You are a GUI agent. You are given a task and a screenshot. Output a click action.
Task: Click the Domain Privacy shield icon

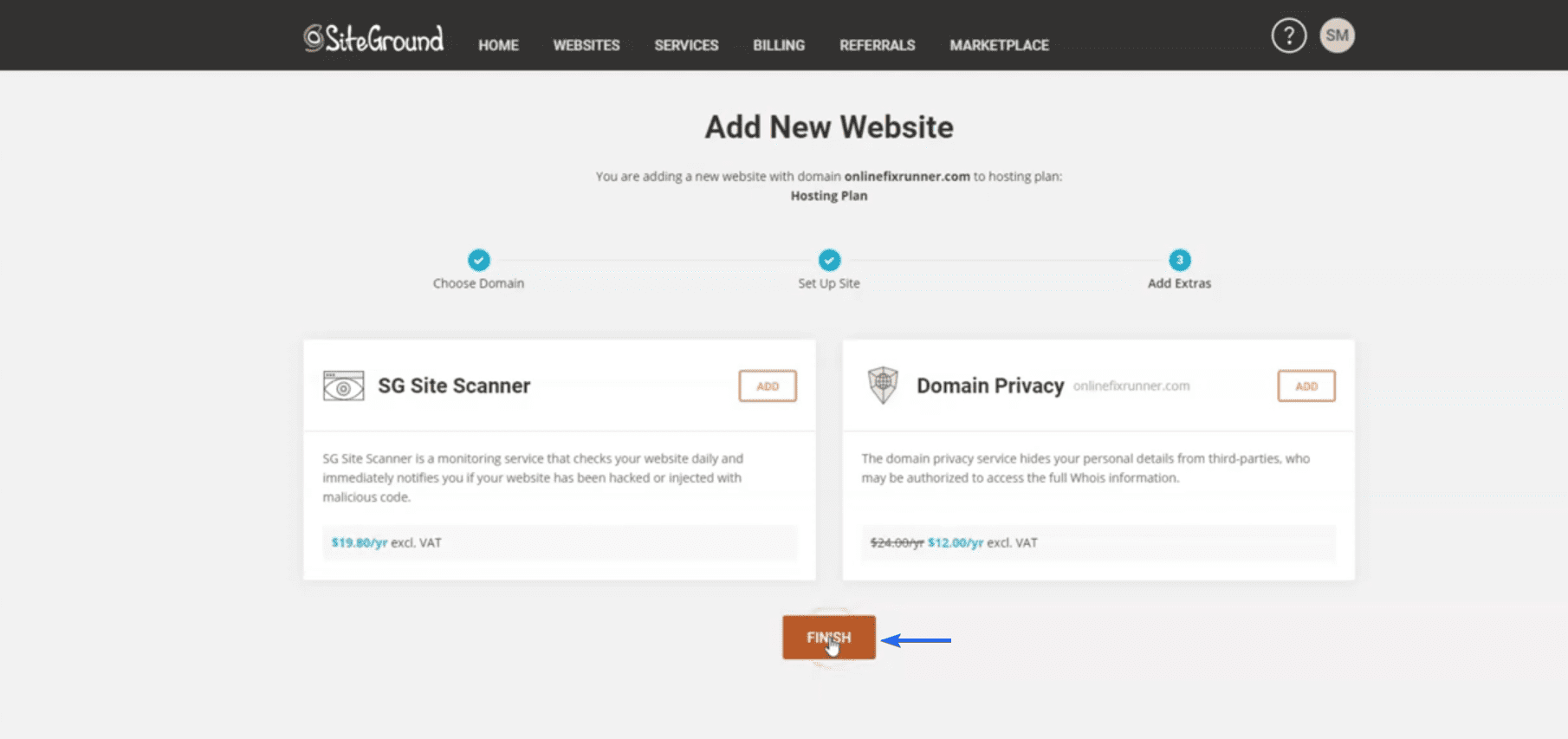[883, 386]
